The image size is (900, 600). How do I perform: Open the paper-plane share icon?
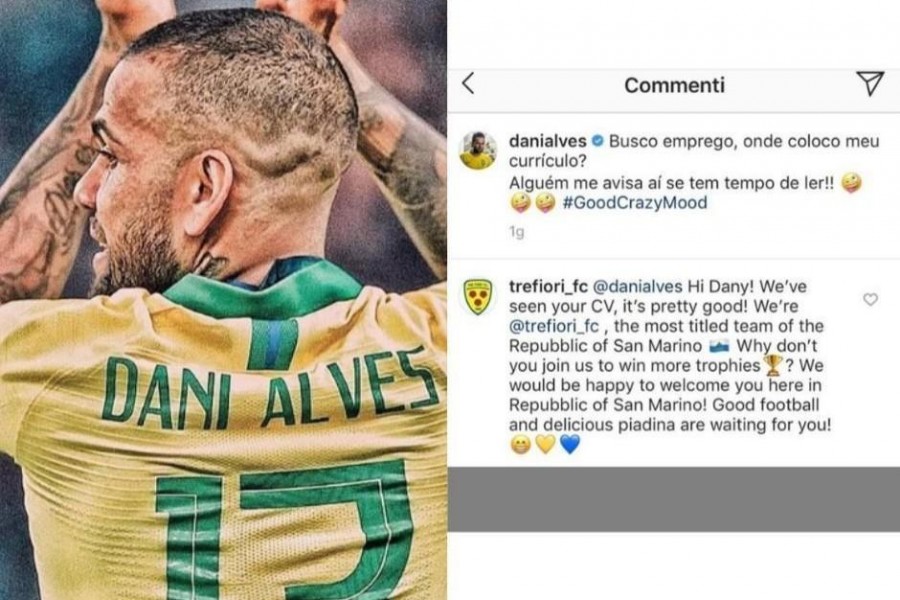[x=870, y=84]
